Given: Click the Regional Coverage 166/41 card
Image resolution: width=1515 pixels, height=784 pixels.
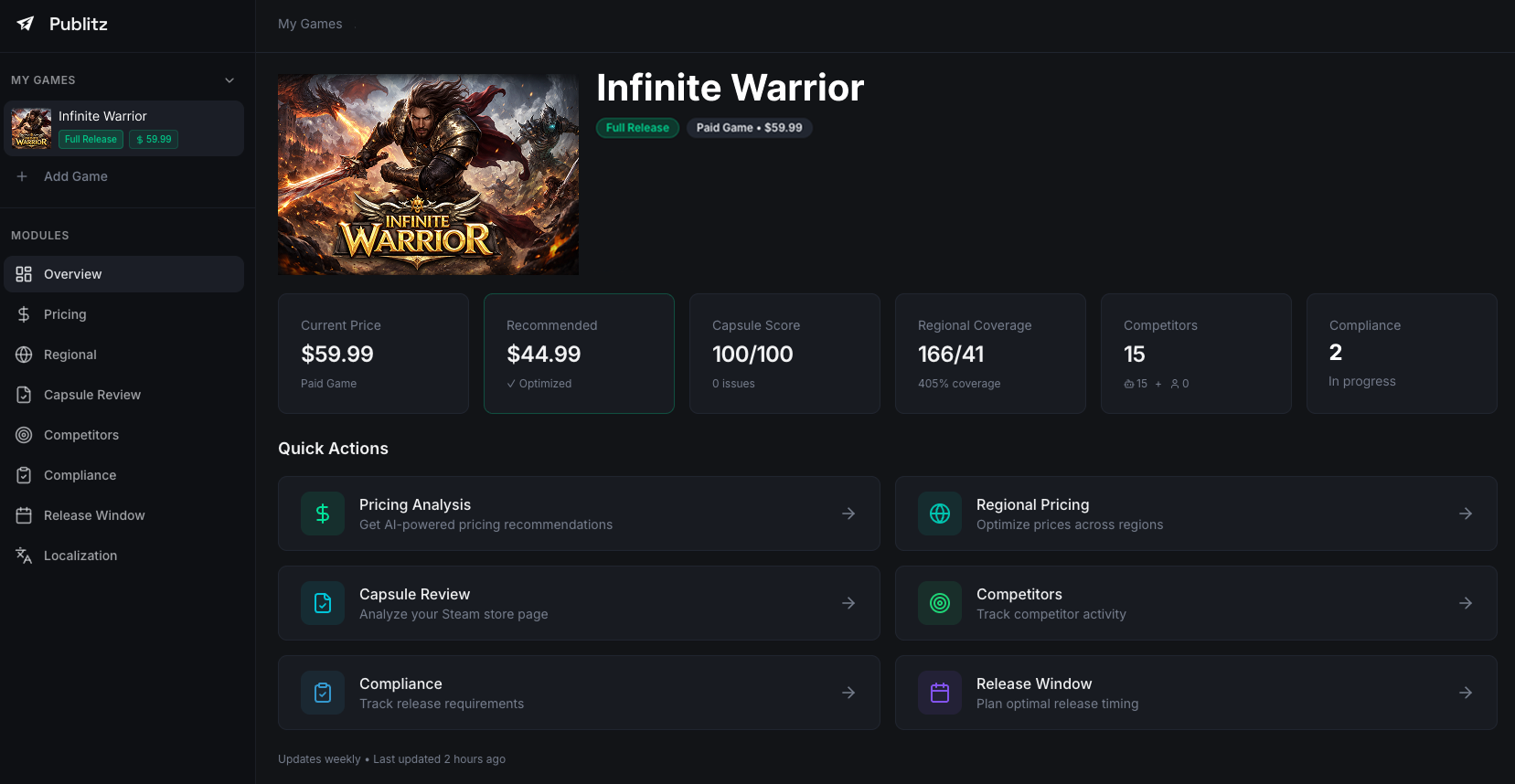Looking at the screenshot, I should 990,354.
